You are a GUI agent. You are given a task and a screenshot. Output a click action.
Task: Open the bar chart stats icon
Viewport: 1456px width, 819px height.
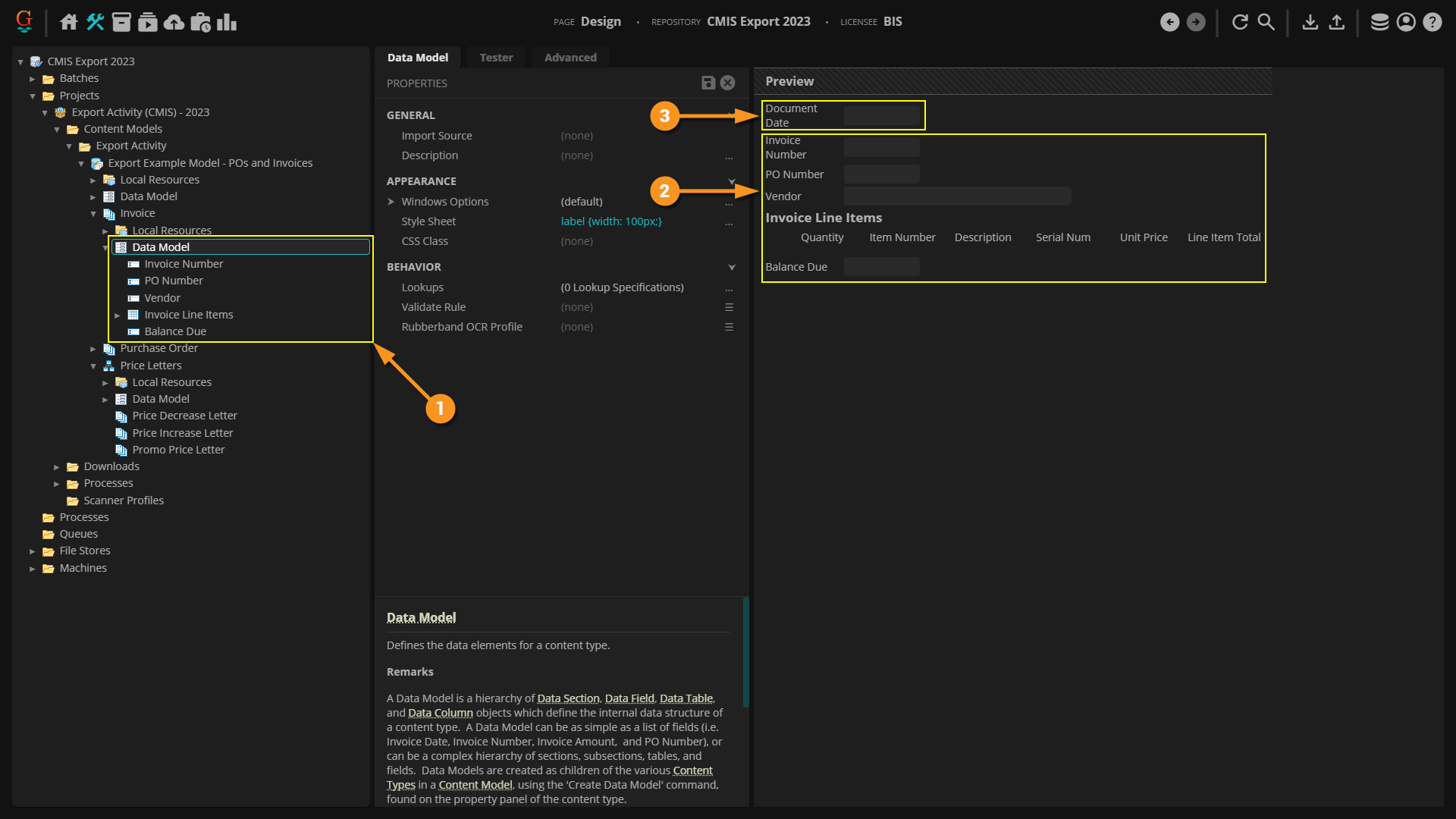[227, 22]
